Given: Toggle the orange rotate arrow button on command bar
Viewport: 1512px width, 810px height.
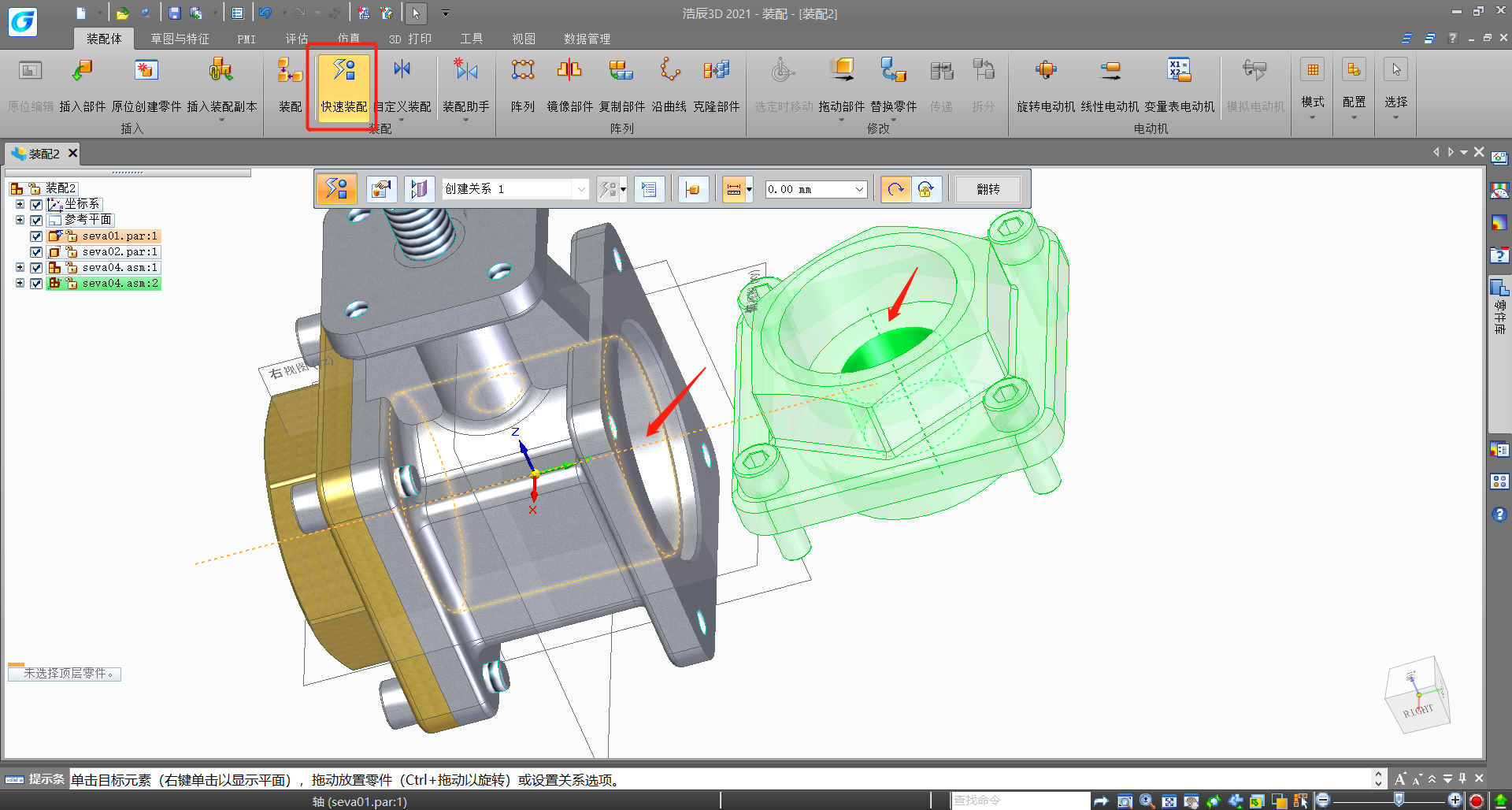Looking at the screenshot, I should coord(895,189).
